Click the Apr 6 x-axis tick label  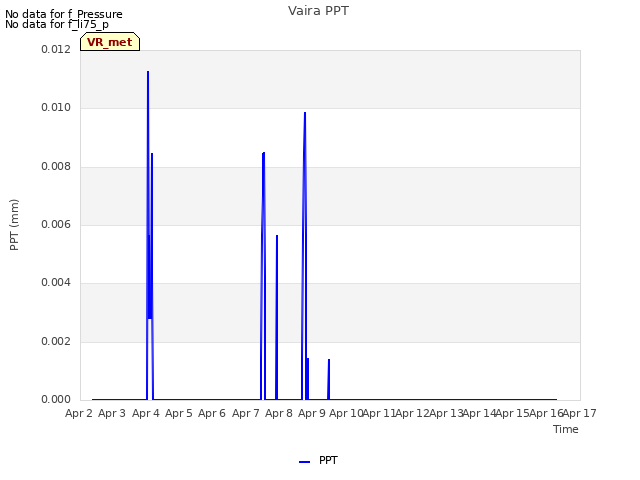(x=212, y=413)
